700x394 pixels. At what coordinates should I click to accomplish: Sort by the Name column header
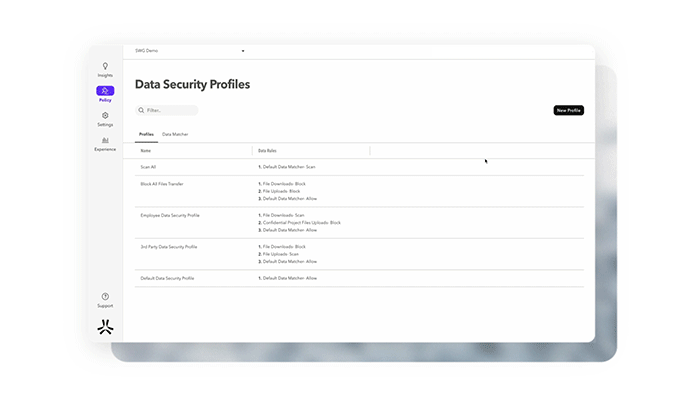coord(146,151)
